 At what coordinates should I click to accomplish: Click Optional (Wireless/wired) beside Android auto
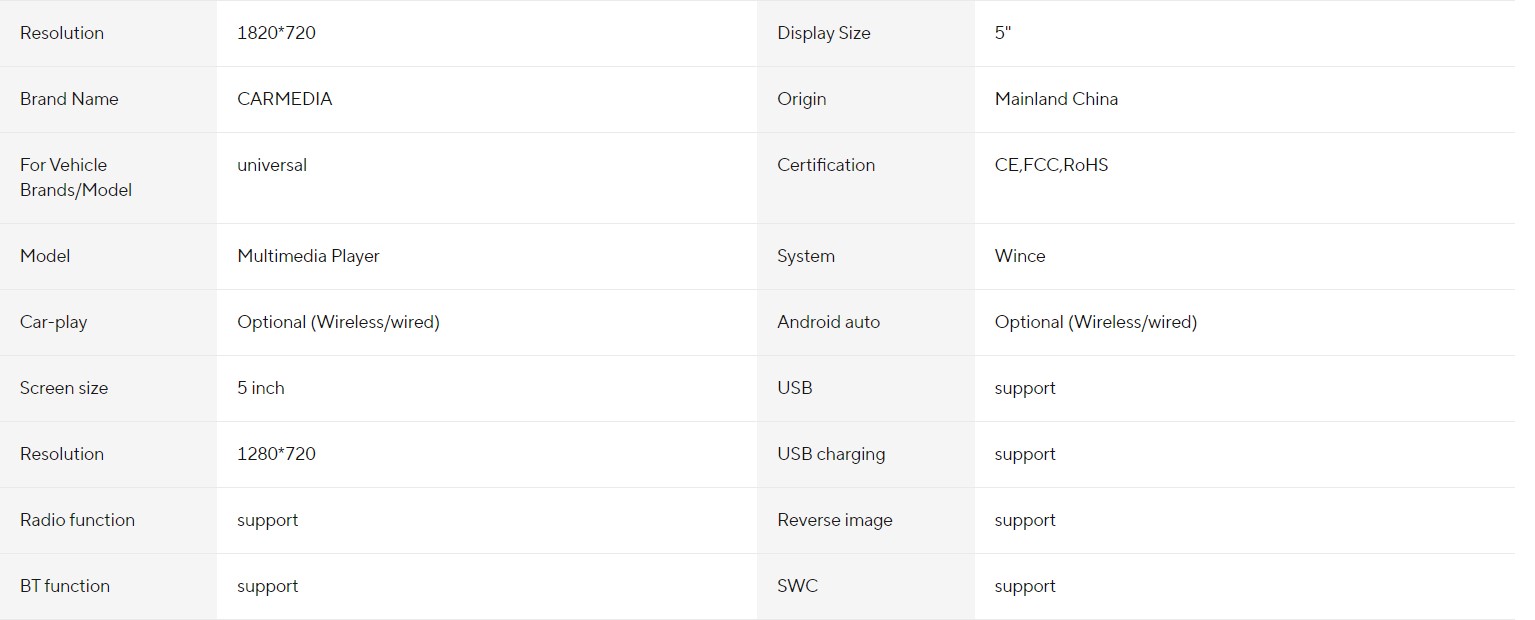click(x=1095, y=322)
